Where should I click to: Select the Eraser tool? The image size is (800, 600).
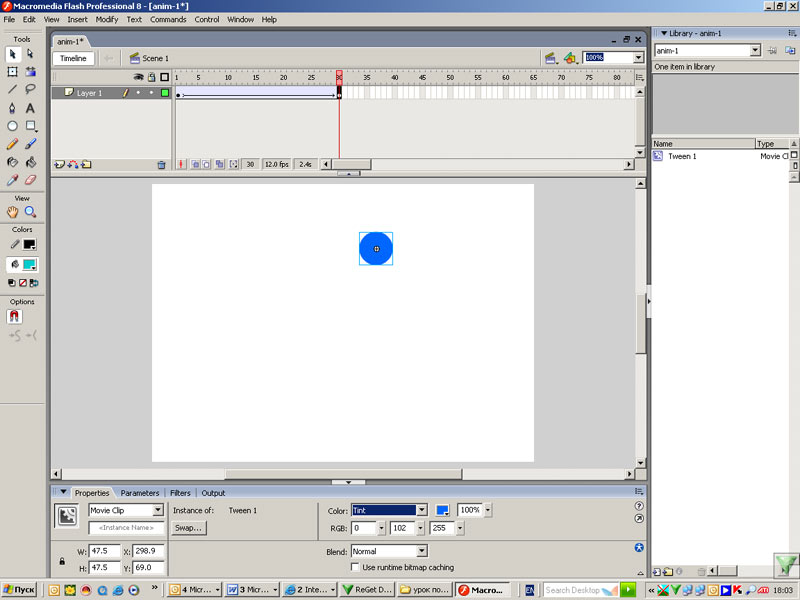click(x=30, y=180)
